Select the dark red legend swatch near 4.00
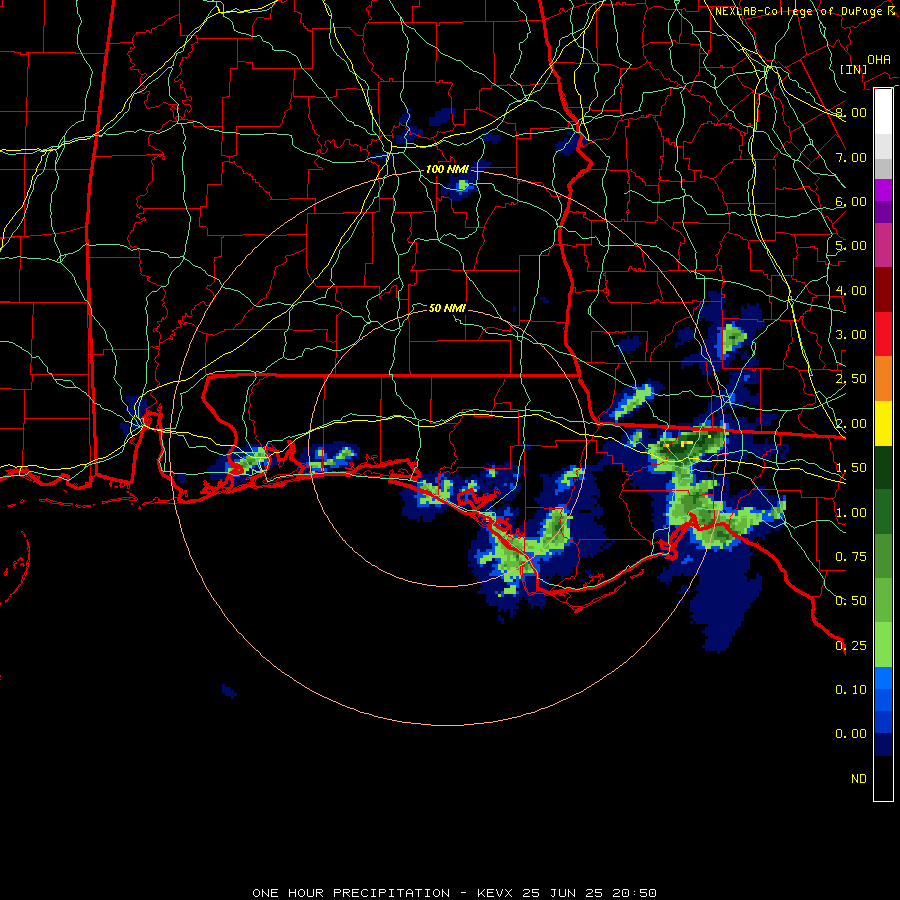The height and width of the screenshot is (900, 900). pyautogui.click(x=883, y=290)
